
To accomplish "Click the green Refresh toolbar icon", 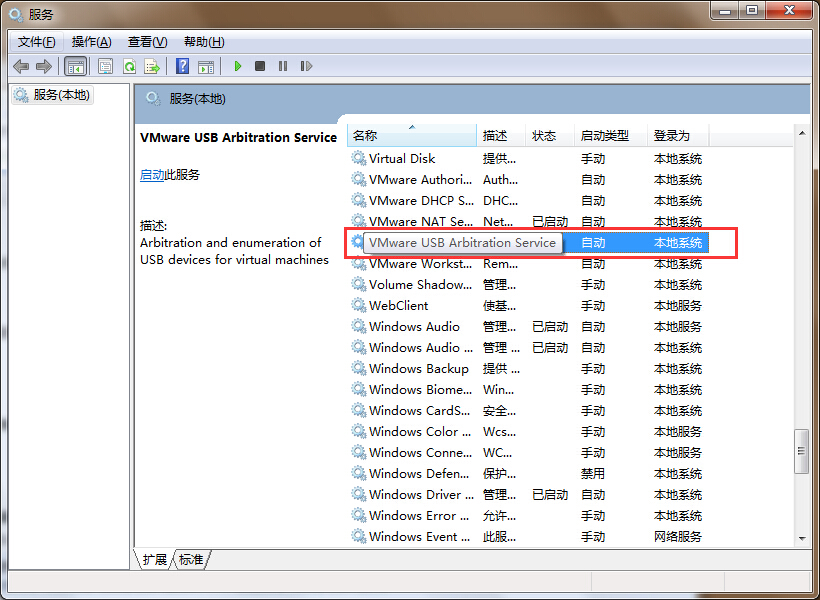I will click(x=129, y=66).
